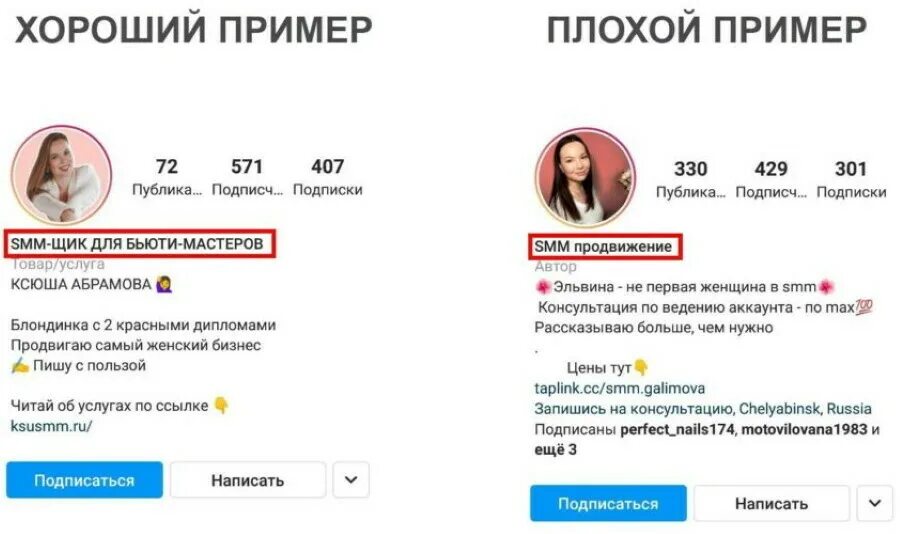Image resolution: width=900 pixels, height=534 pixels.
Task: Expand suggestions chevron on the left profile
Action: pyautogui.click(x=351, y=480)
